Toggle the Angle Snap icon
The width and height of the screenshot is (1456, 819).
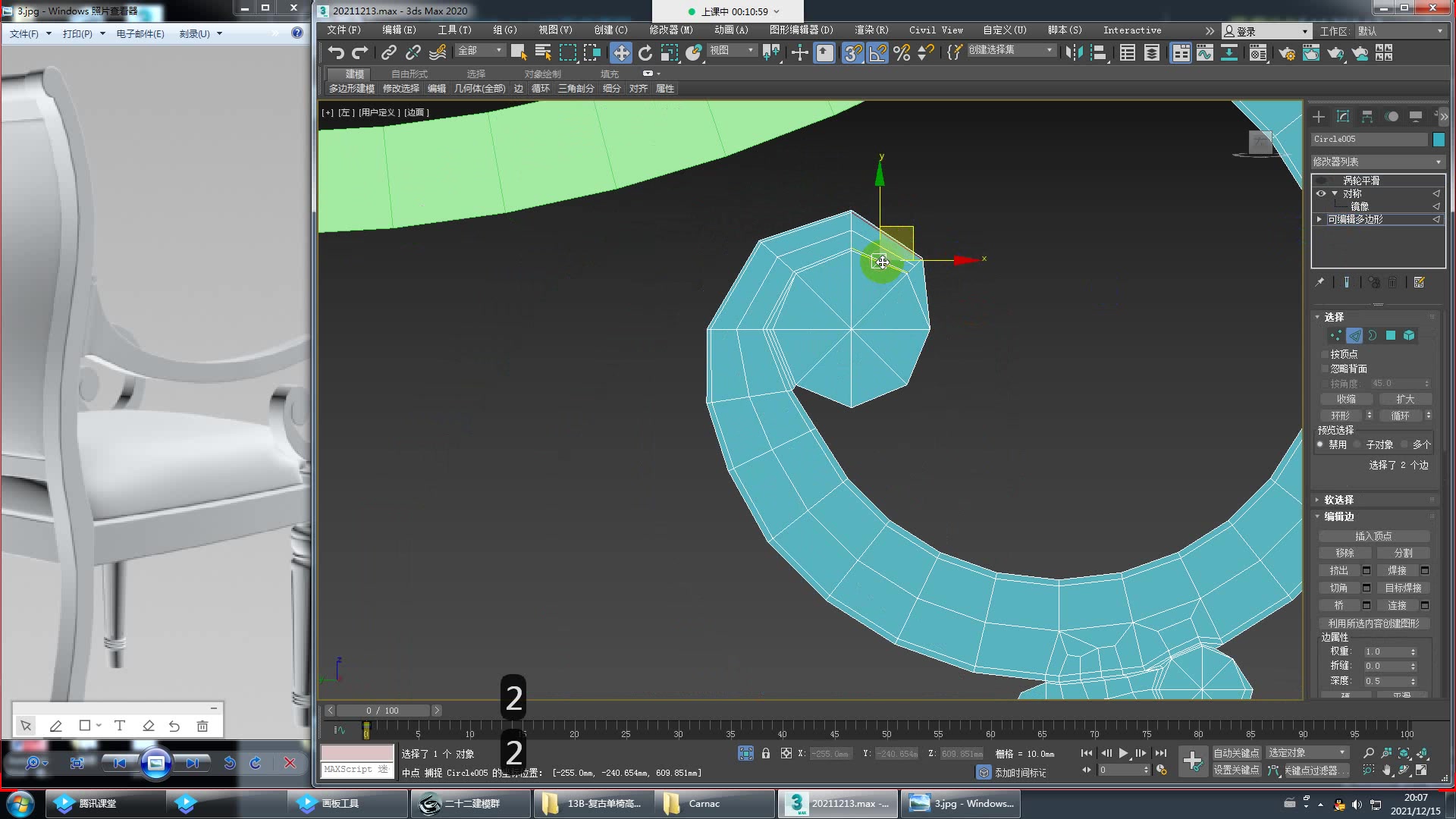877,52
